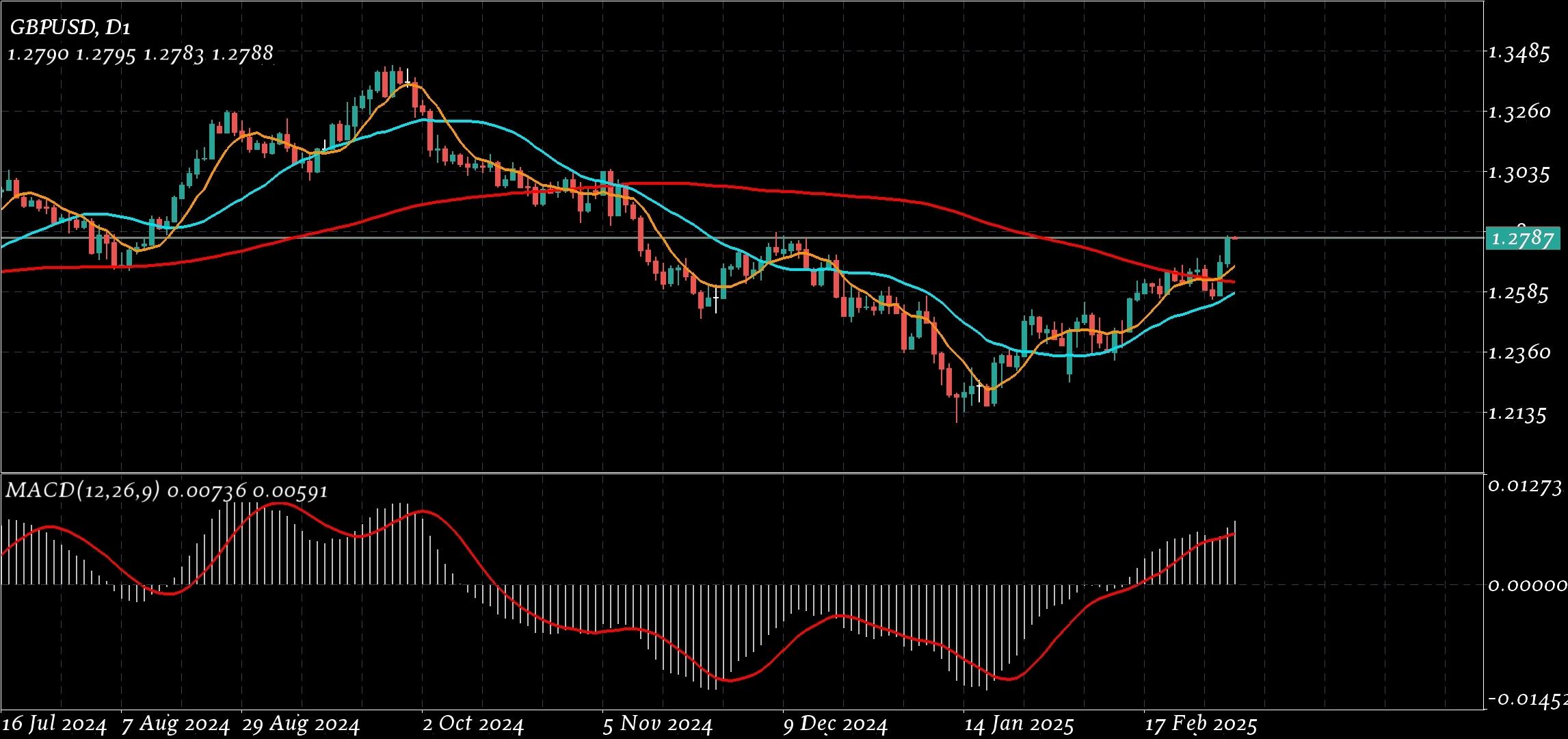Click the 1.2135 price axis label
1568x739 pixels.
click(x=1517, y=413)
